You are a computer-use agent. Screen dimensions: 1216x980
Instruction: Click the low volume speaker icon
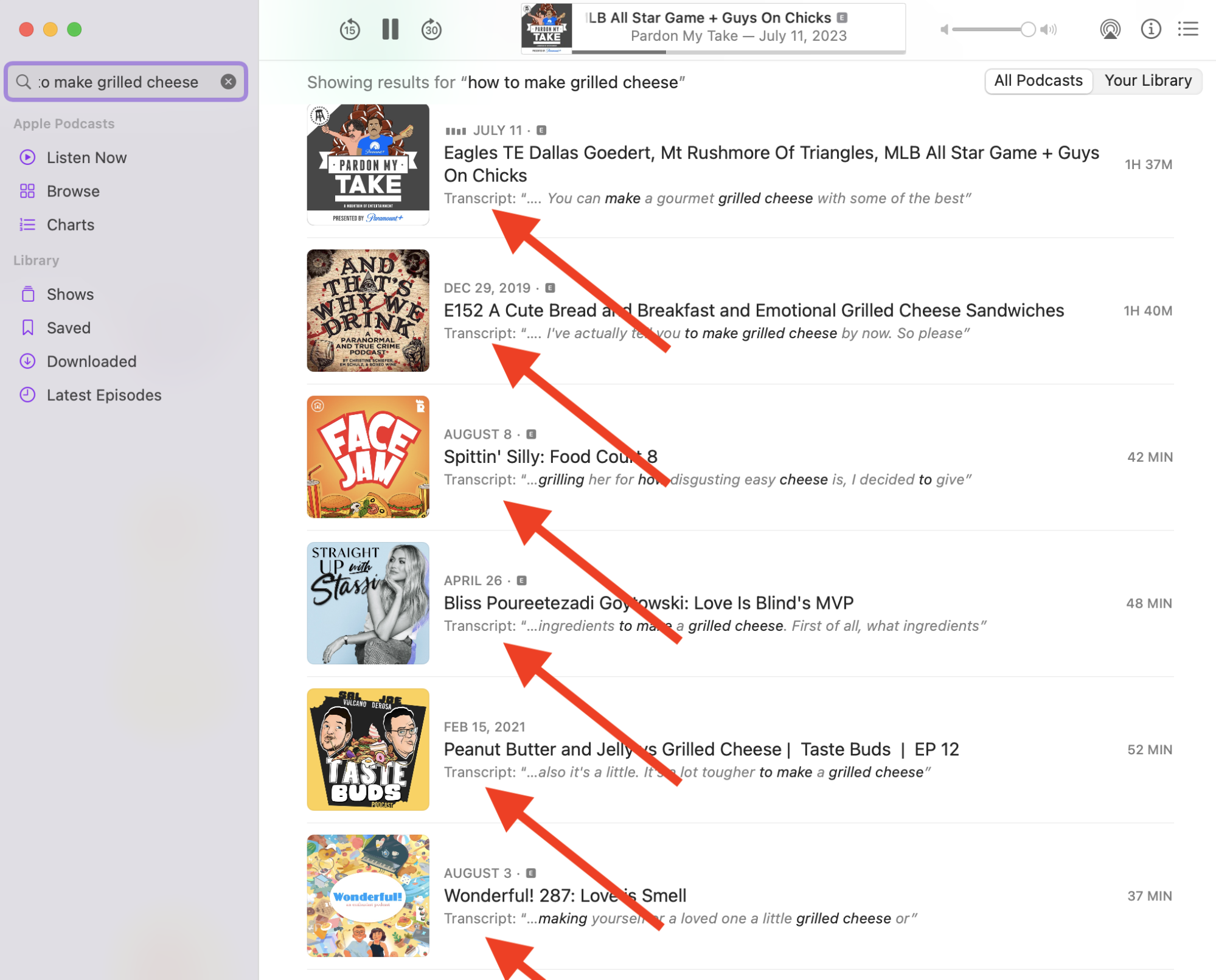[944, 29]
